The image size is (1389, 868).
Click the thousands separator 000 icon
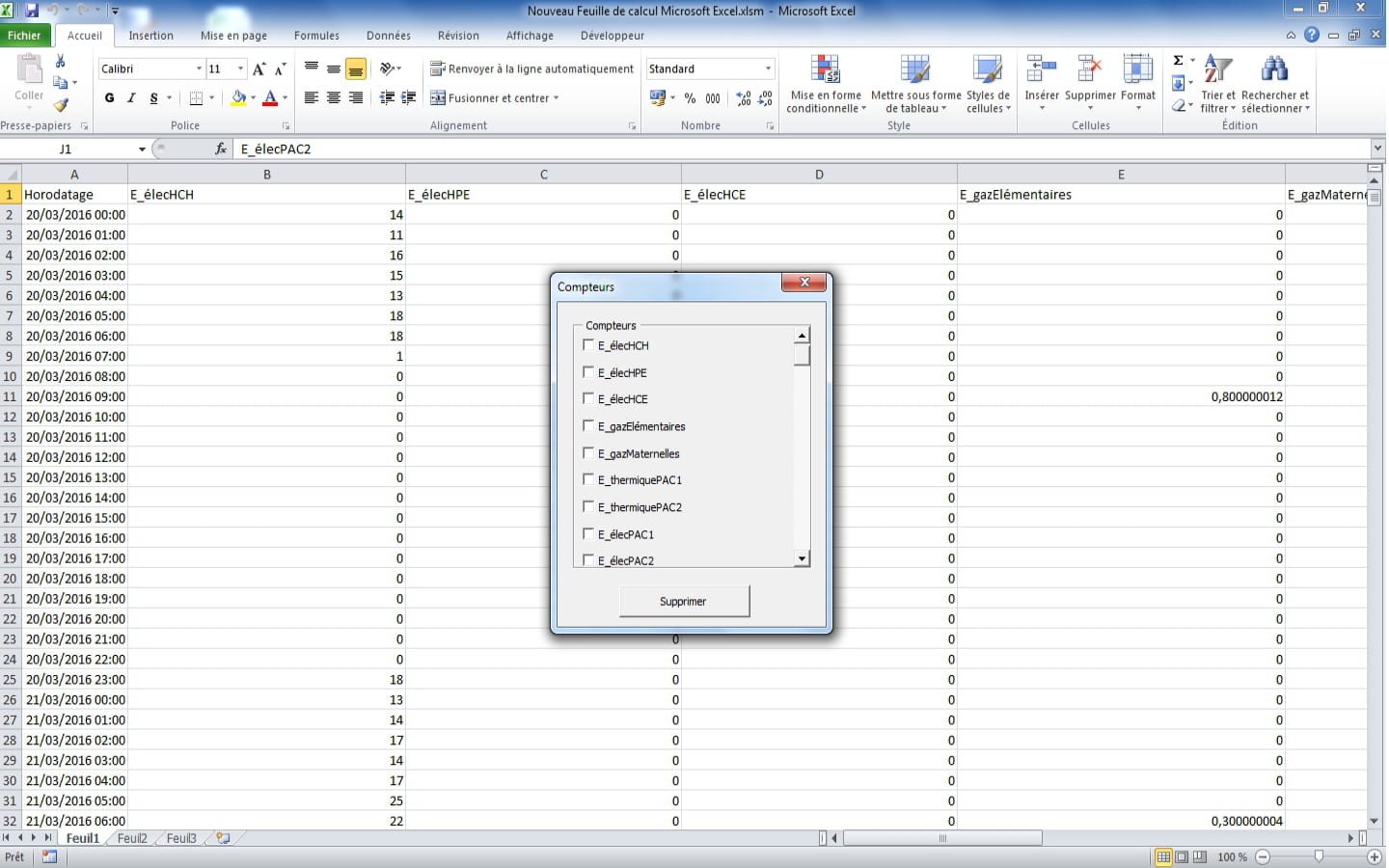point(713,97)
